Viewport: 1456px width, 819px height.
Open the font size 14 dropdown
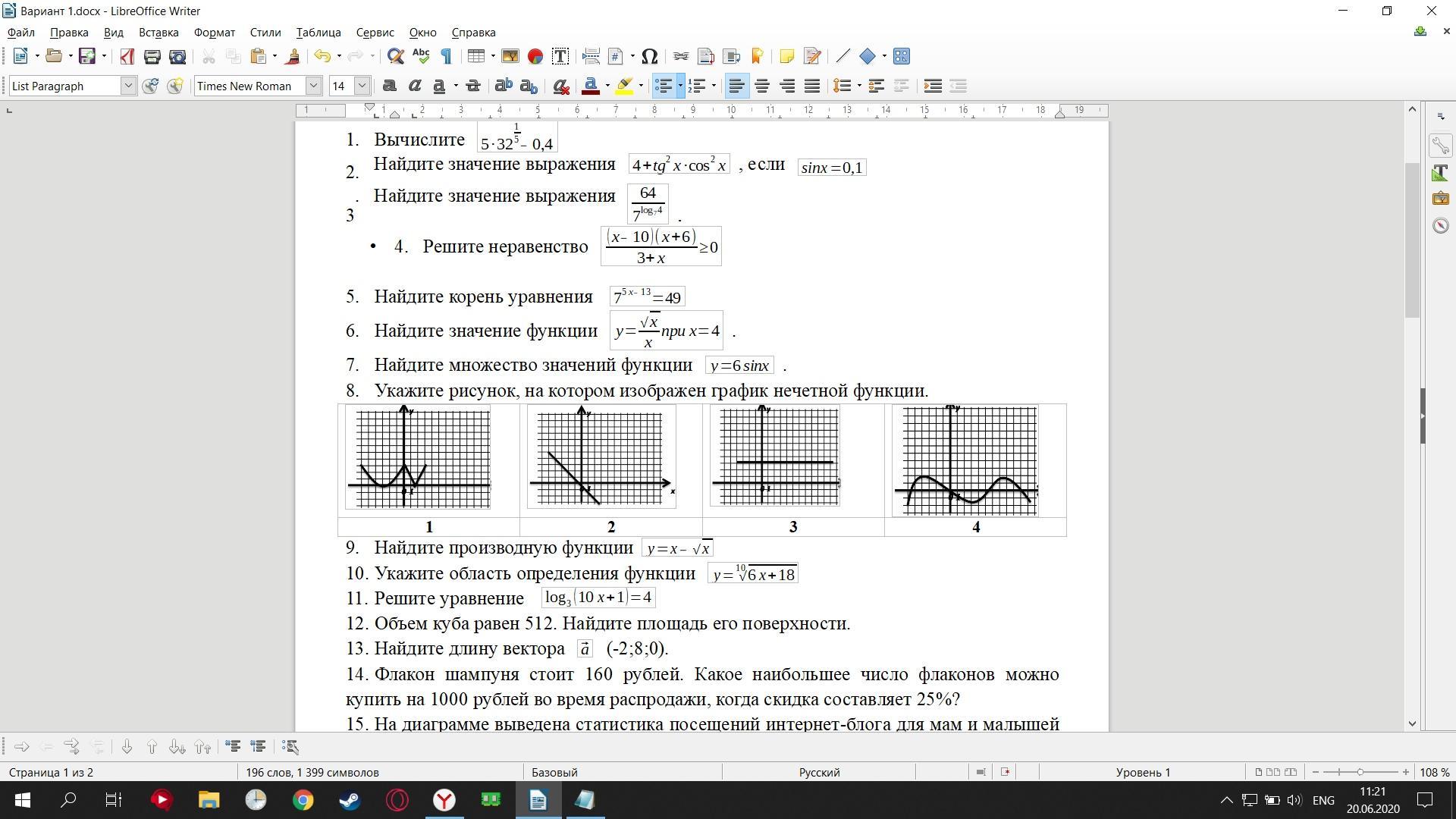362,86
